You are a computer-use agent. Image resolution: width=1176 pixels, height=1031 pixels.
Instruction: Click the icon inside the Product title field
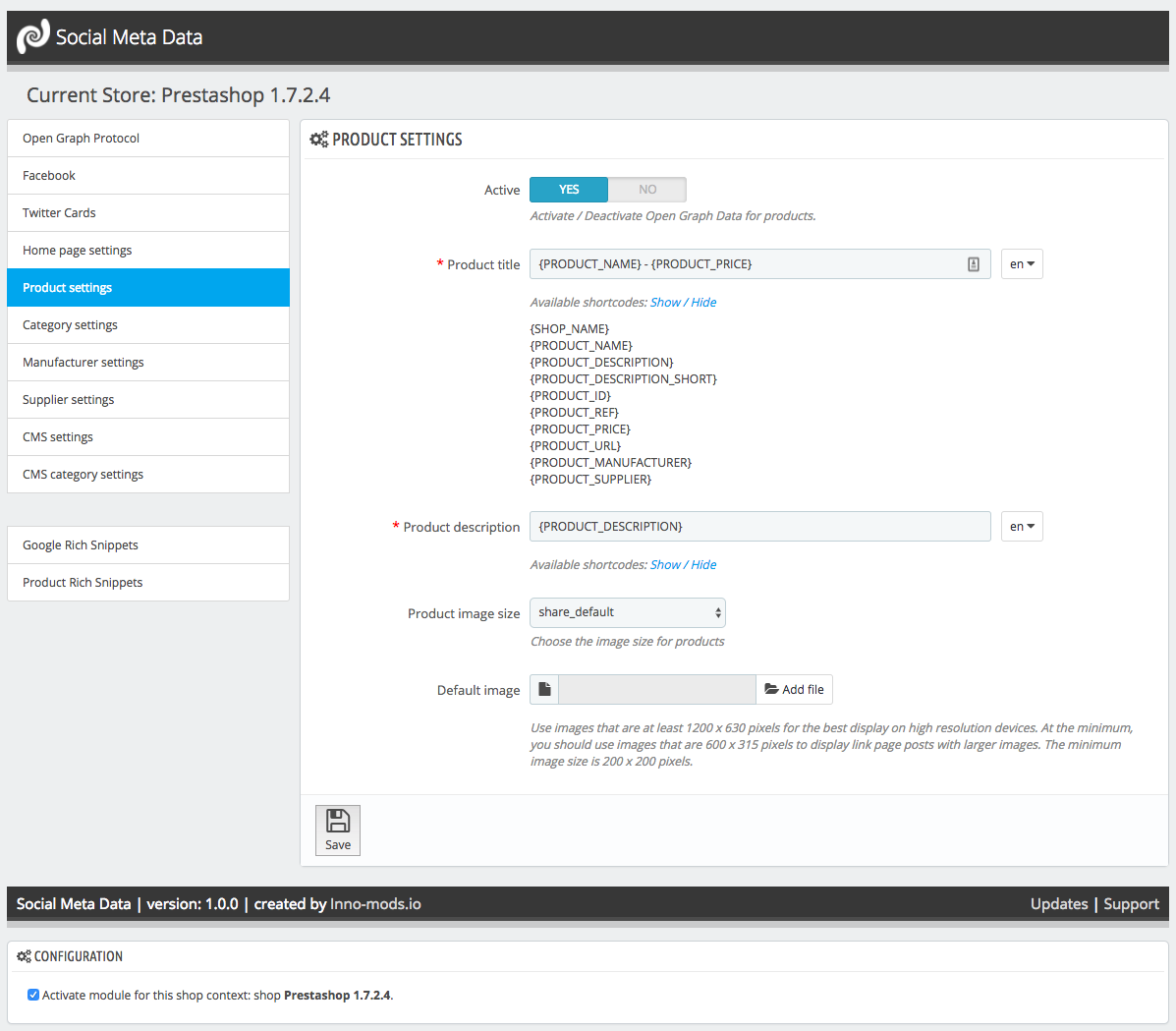coord(973,264)
